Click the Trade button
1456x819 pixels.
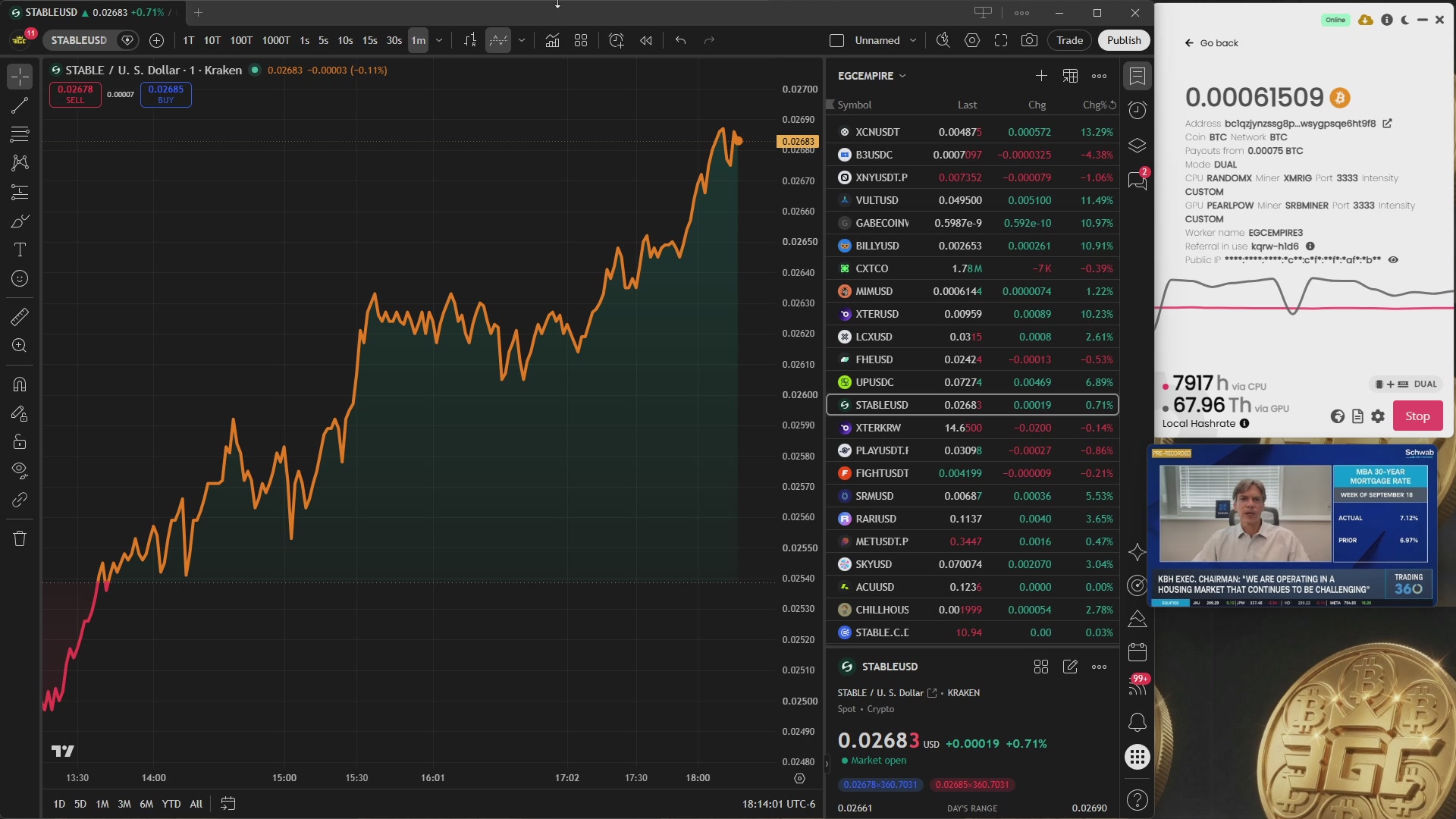click(1069, 40)
